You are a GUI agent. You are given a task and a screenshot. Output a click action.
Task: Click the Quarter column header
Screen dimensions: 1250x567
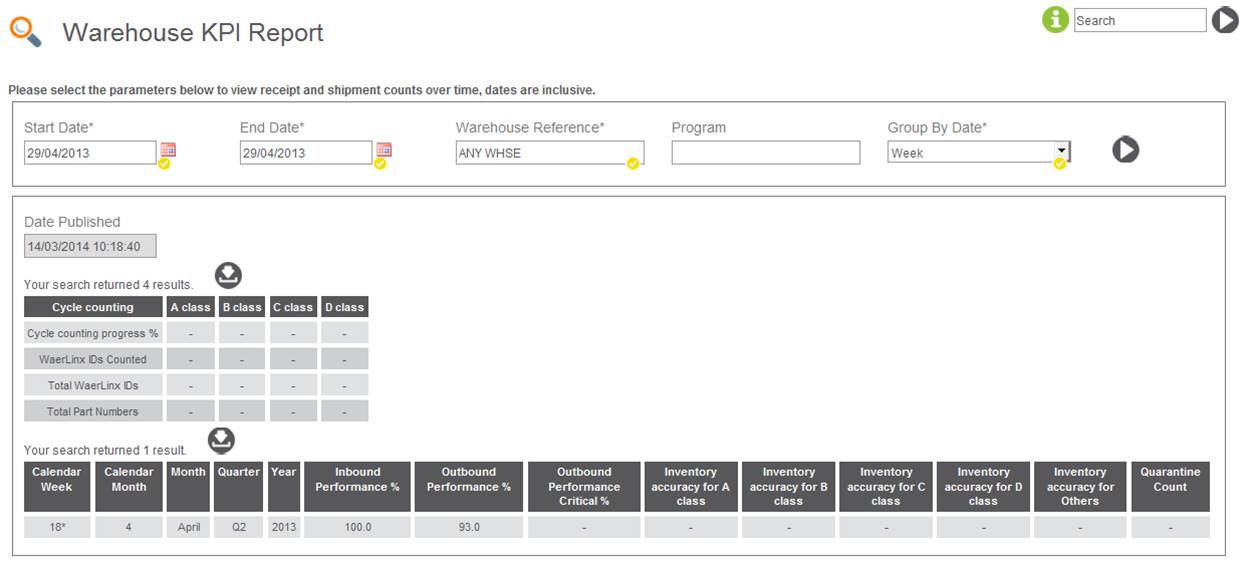coord(239,487)
